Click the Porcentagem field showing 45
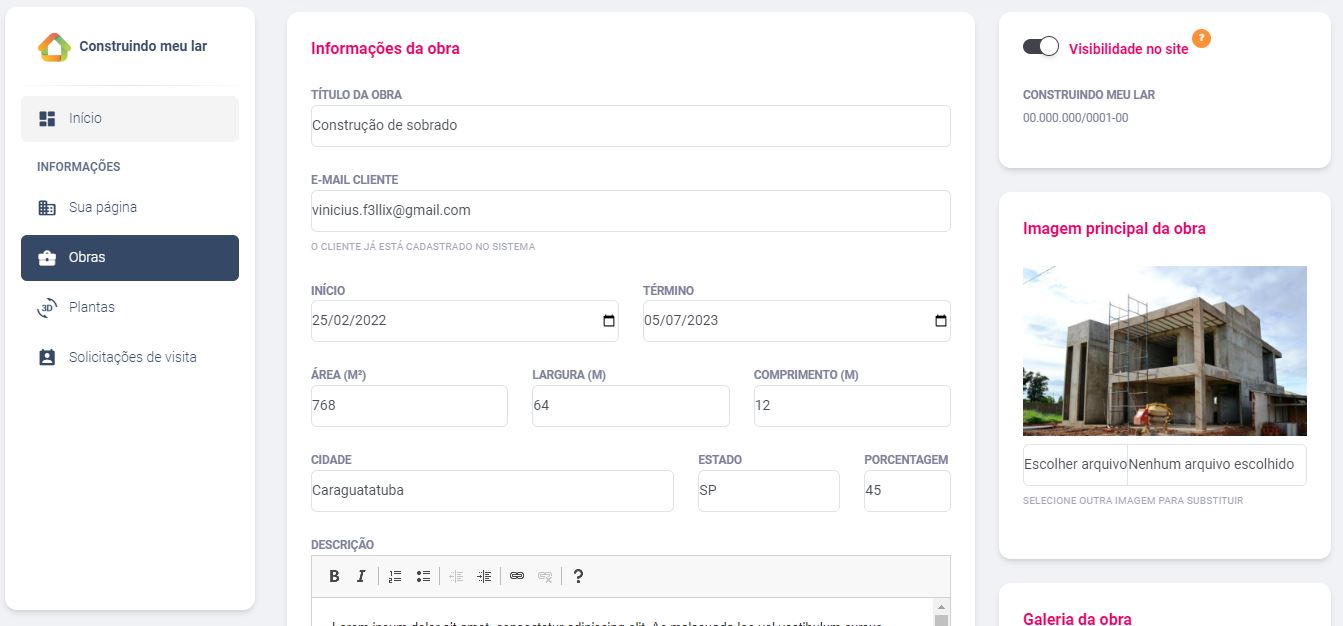 point(907,491)
